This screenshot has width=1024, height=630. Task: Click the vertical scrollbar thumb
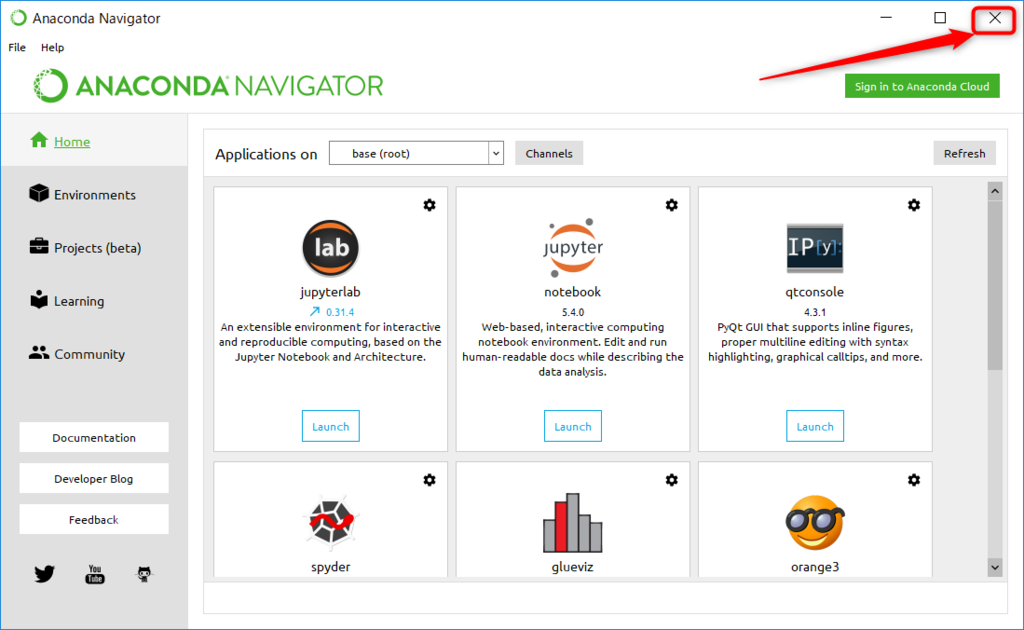(x=995, y=285)
